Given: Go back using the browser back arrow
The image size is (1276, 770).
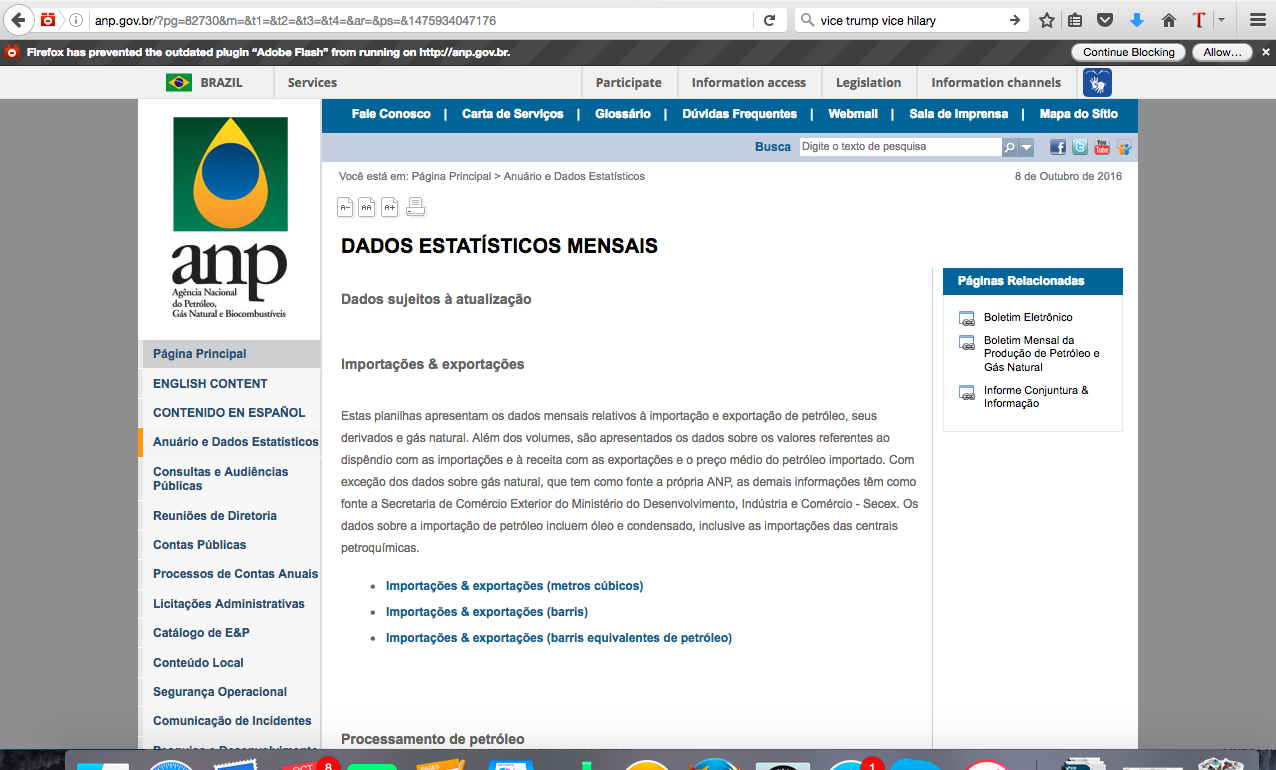Looking at the screenshot, I should click(x=17, y=20).
